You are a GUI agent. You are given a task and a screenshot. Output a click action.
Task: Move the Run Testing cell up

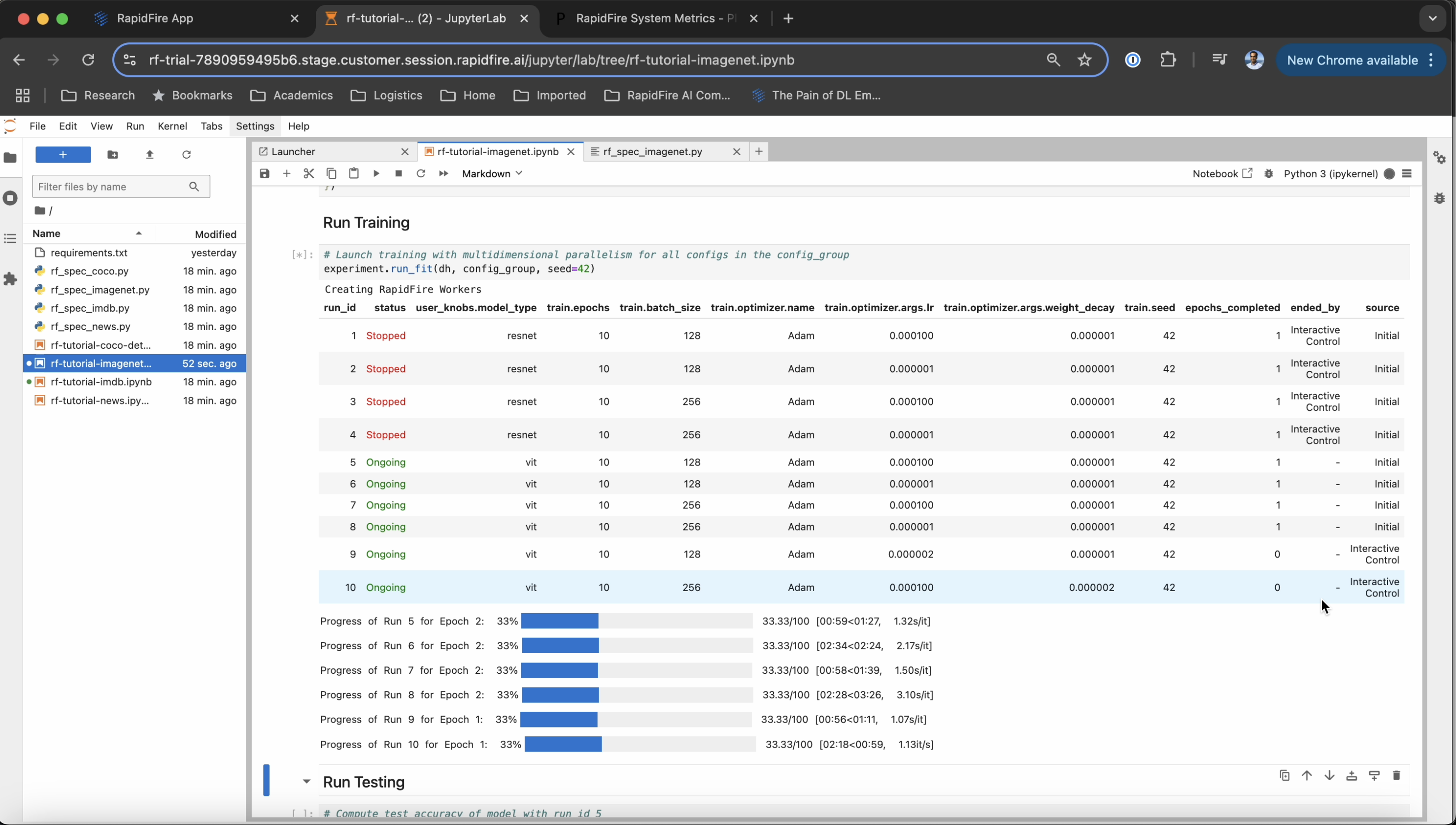(1307, 775)
